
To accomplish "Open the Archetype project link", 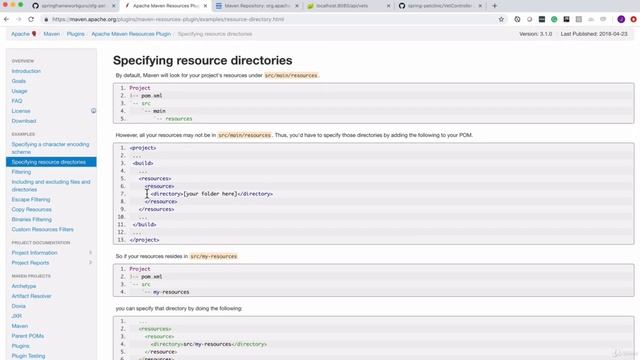I will (x=24, y=286).
